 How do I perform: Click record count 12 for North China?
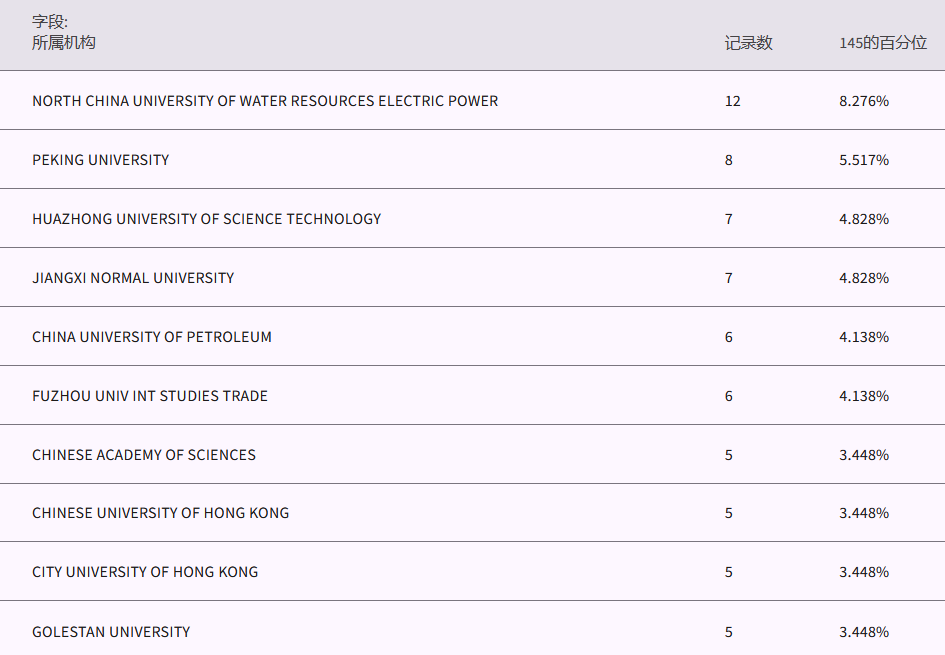coord(733,101)
